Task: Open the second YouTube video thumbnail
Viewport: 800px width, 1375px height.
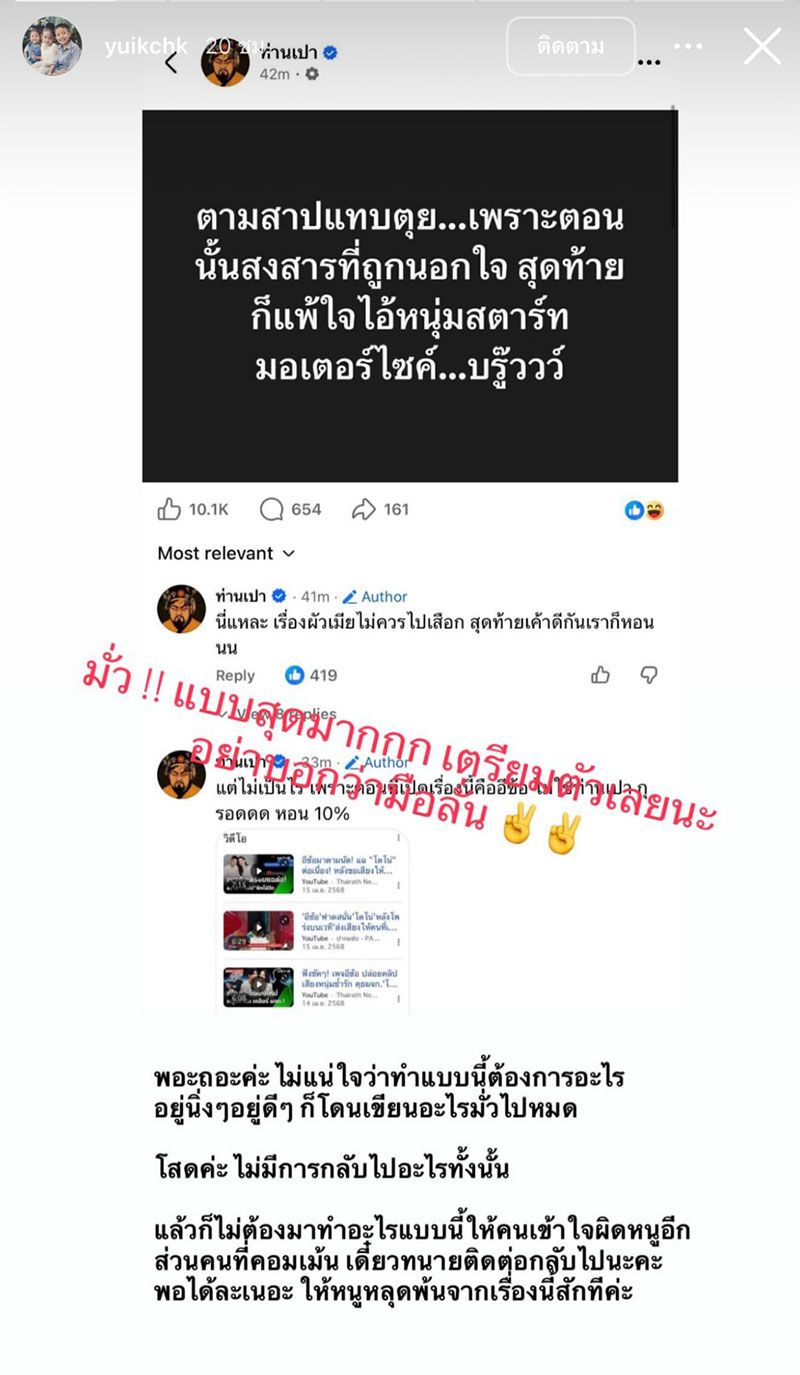Action: click(x=258, y=930)
